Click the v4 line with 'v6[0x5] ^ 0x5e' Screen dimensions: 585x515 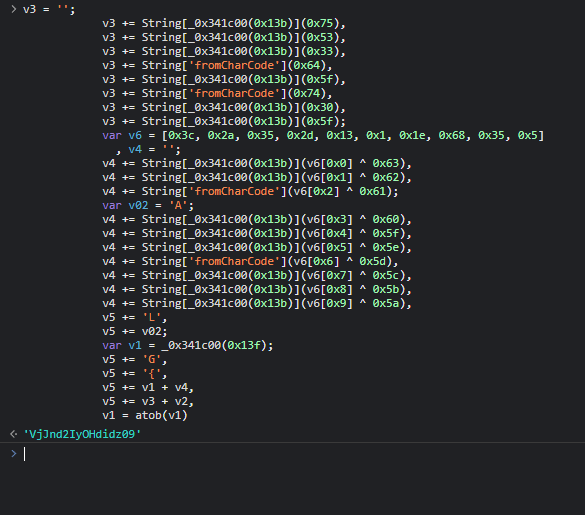click(257, 247)
